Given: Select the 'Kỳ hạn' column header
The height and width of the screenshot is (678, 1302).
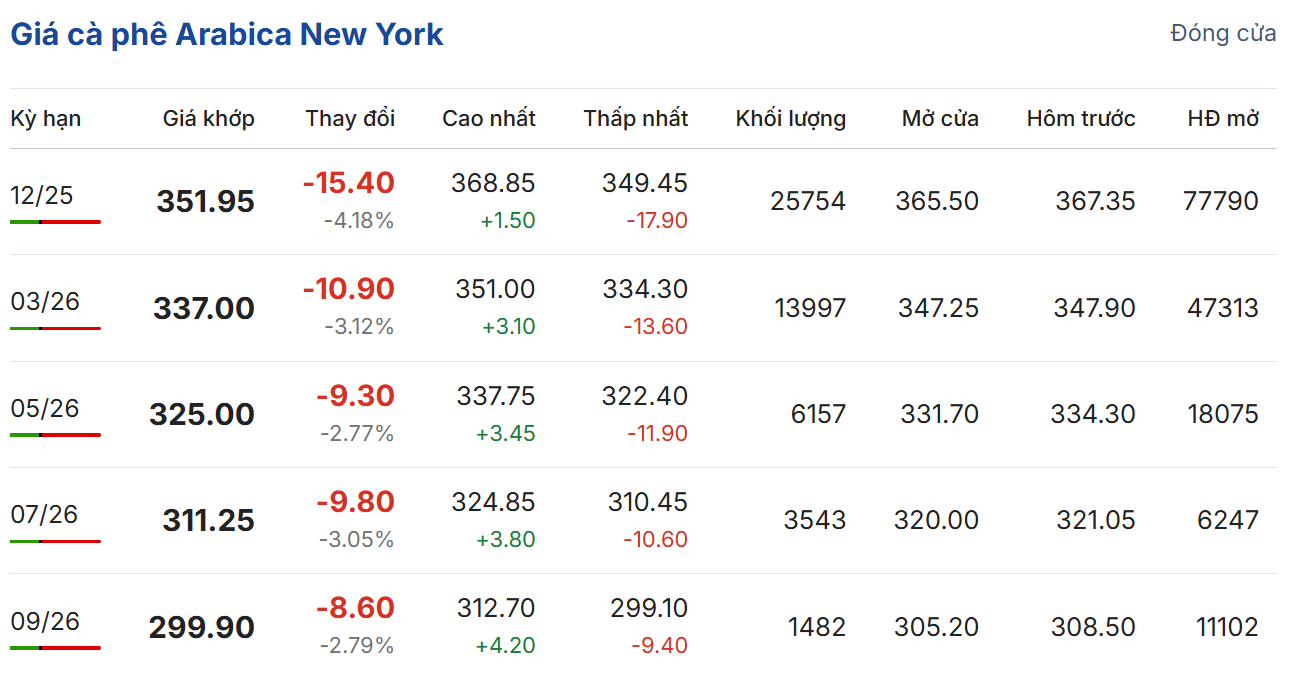Looking at the screenshot, I should click(46, 118).
